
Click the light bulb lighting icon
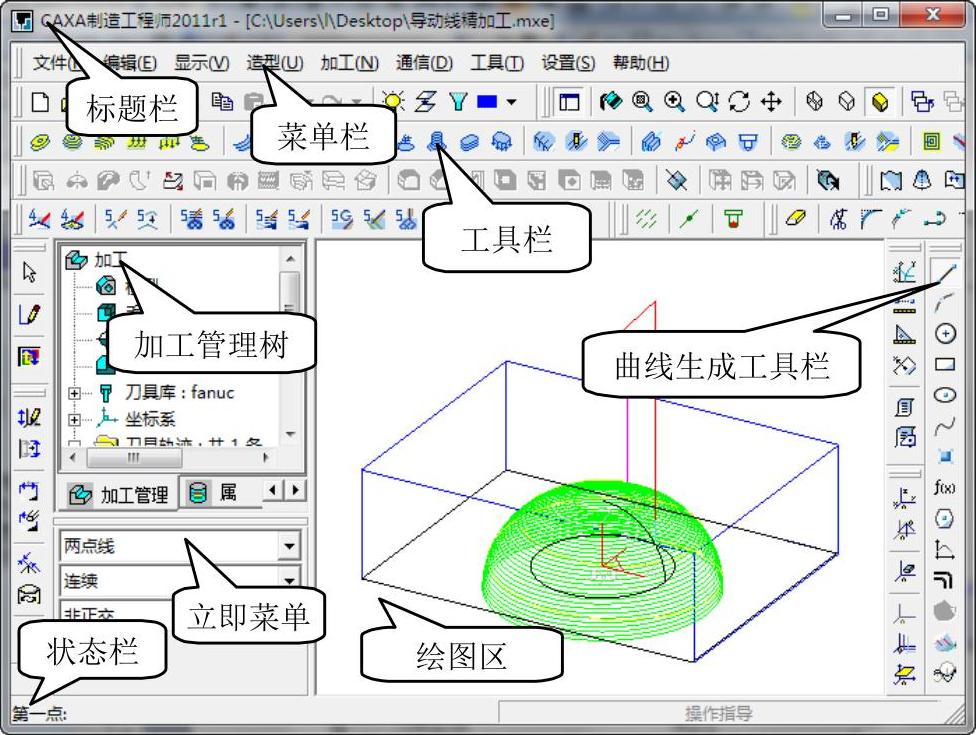tap(393, 101)
